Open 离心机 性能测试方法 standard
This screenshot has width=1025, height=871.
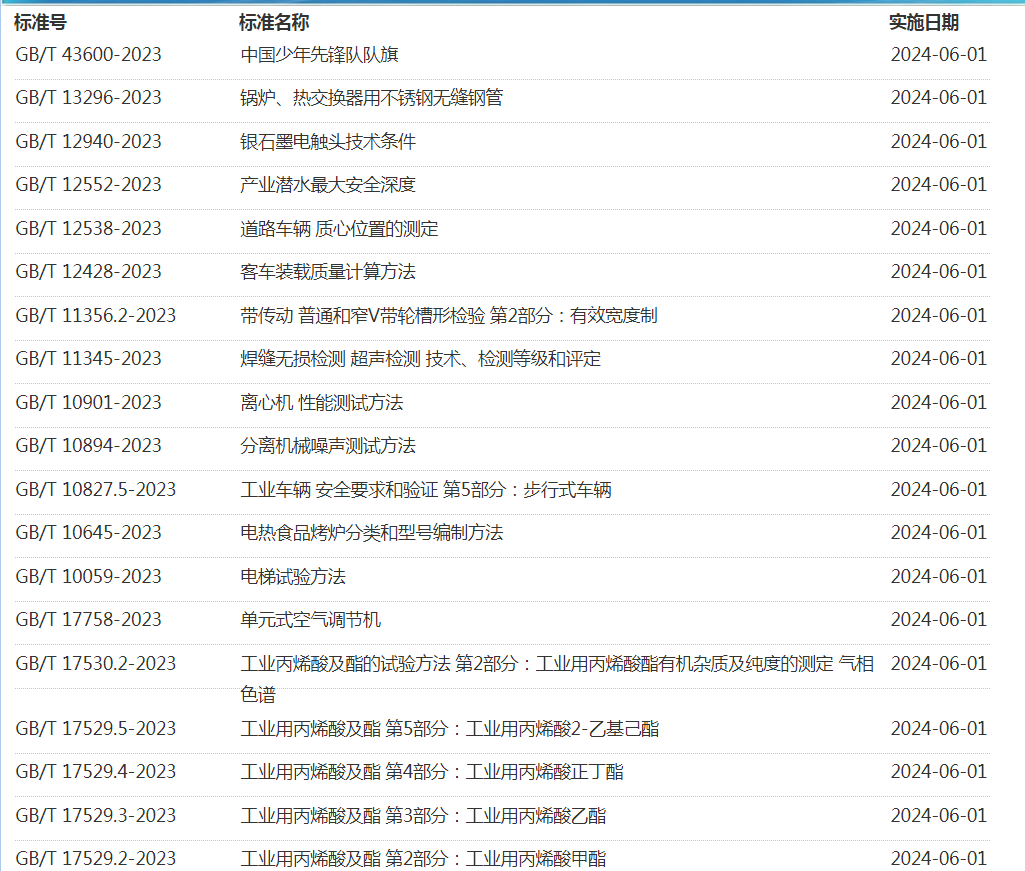click(x=321, y=403)
